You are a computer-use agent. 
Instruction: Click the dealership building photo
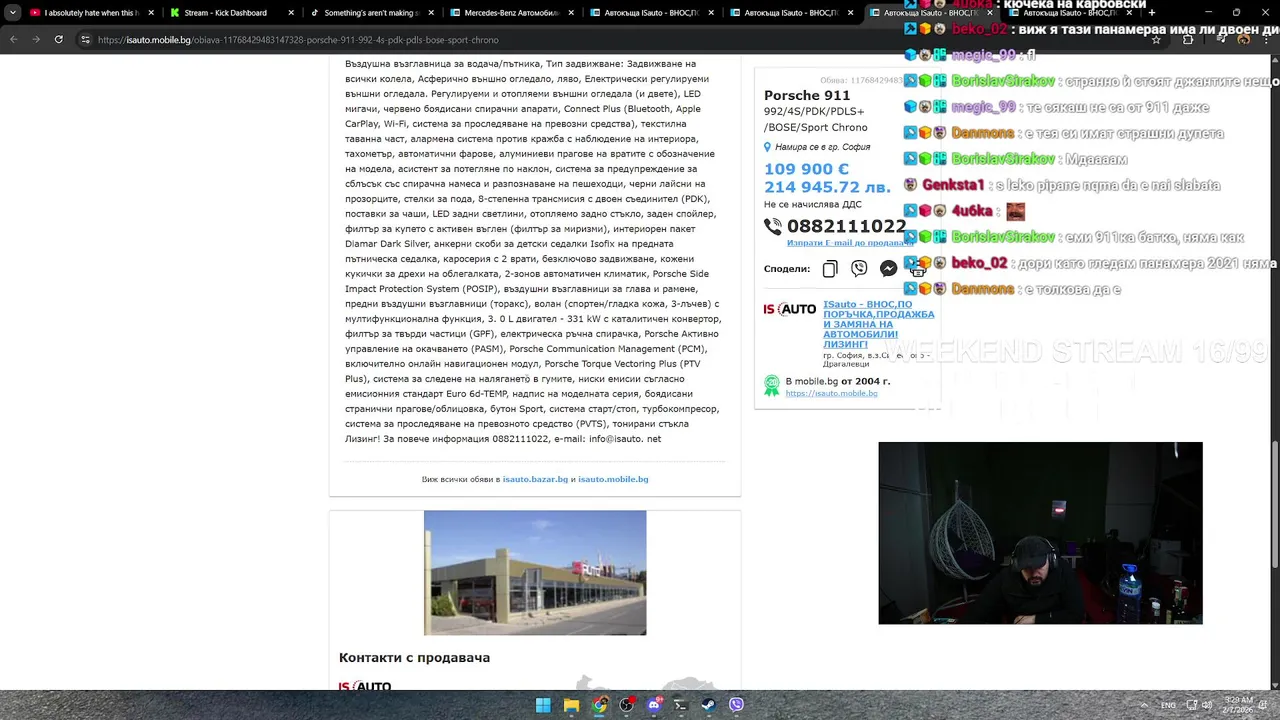click(x=535, y=573)
